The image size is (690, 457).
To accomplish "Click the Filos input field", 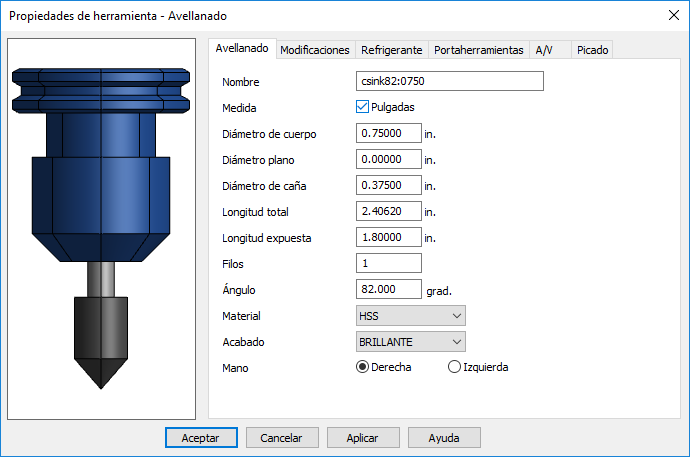I will click(x=389, y=263).
